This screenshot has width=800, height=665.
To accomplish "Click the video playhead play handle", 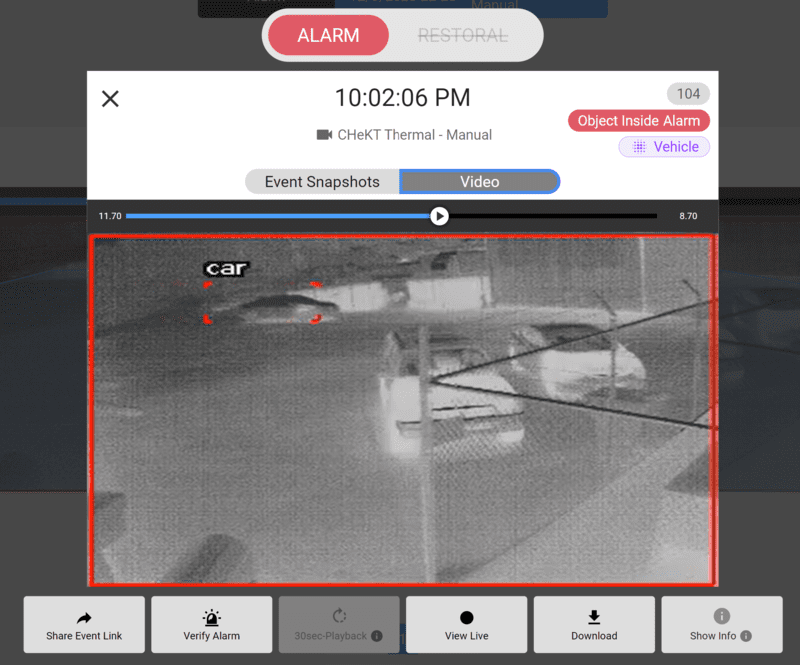I will click(439, 216).
